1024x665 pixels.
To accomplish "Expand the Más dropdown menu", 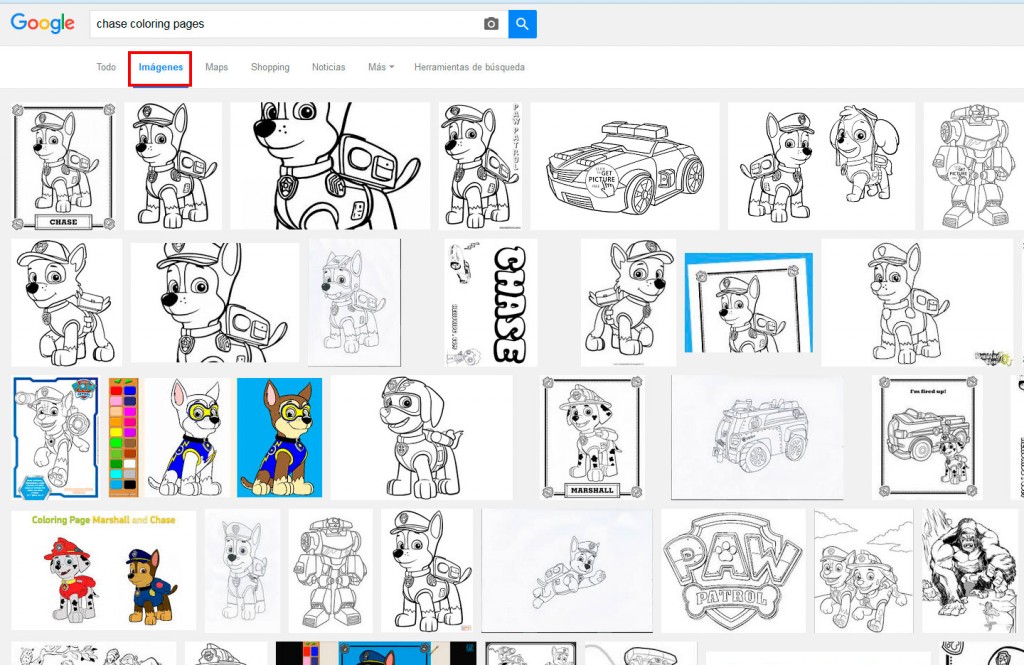I will [x=381, y=67].
